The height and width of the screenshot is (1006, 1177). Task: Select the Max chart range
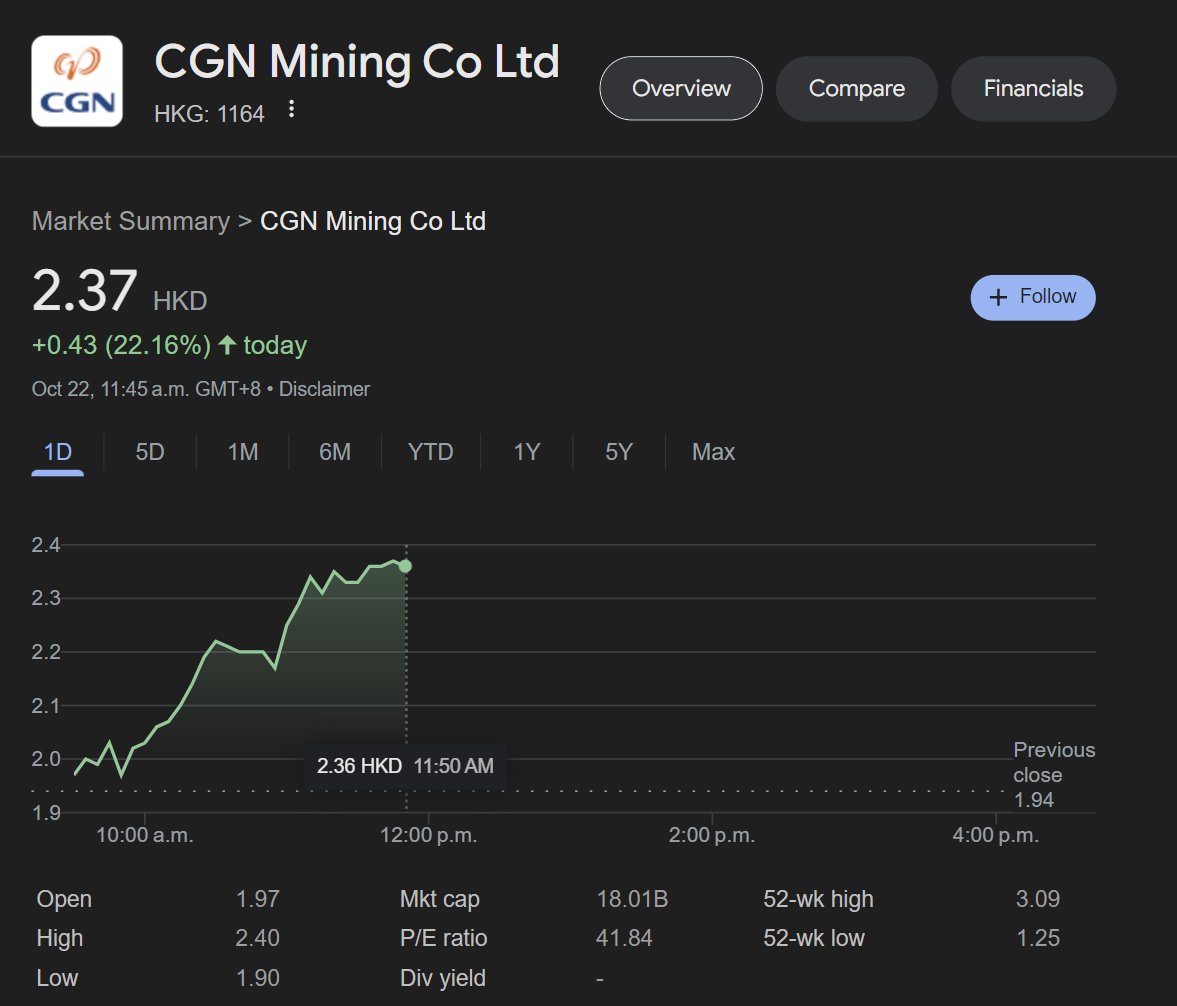point(713,452)
